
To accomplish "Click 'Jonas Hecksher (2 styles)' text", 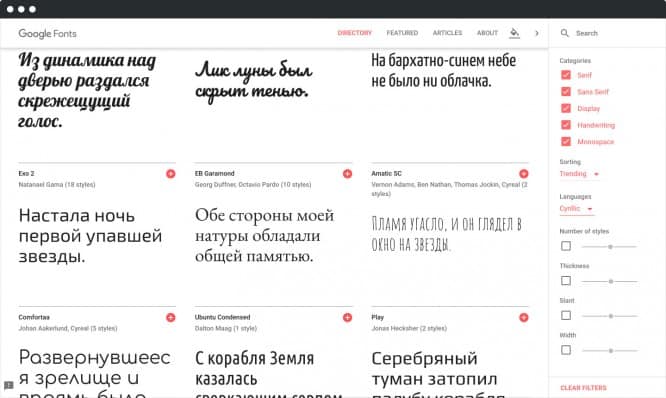I will click(x=409, y=328).
